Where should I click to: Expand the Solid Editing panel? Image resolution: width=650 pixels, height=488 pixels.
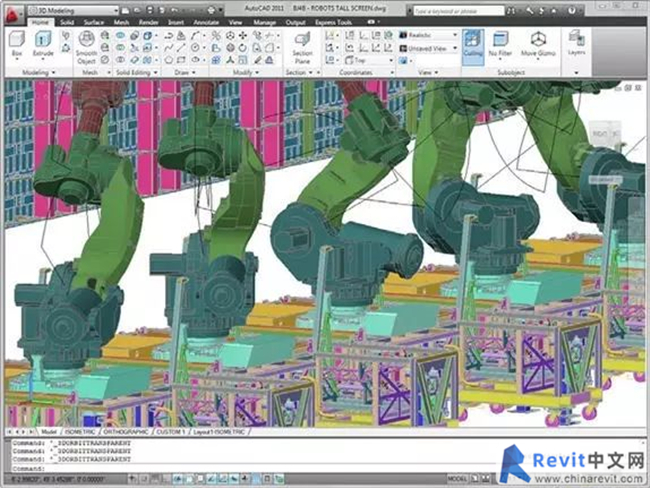point(142,73)
